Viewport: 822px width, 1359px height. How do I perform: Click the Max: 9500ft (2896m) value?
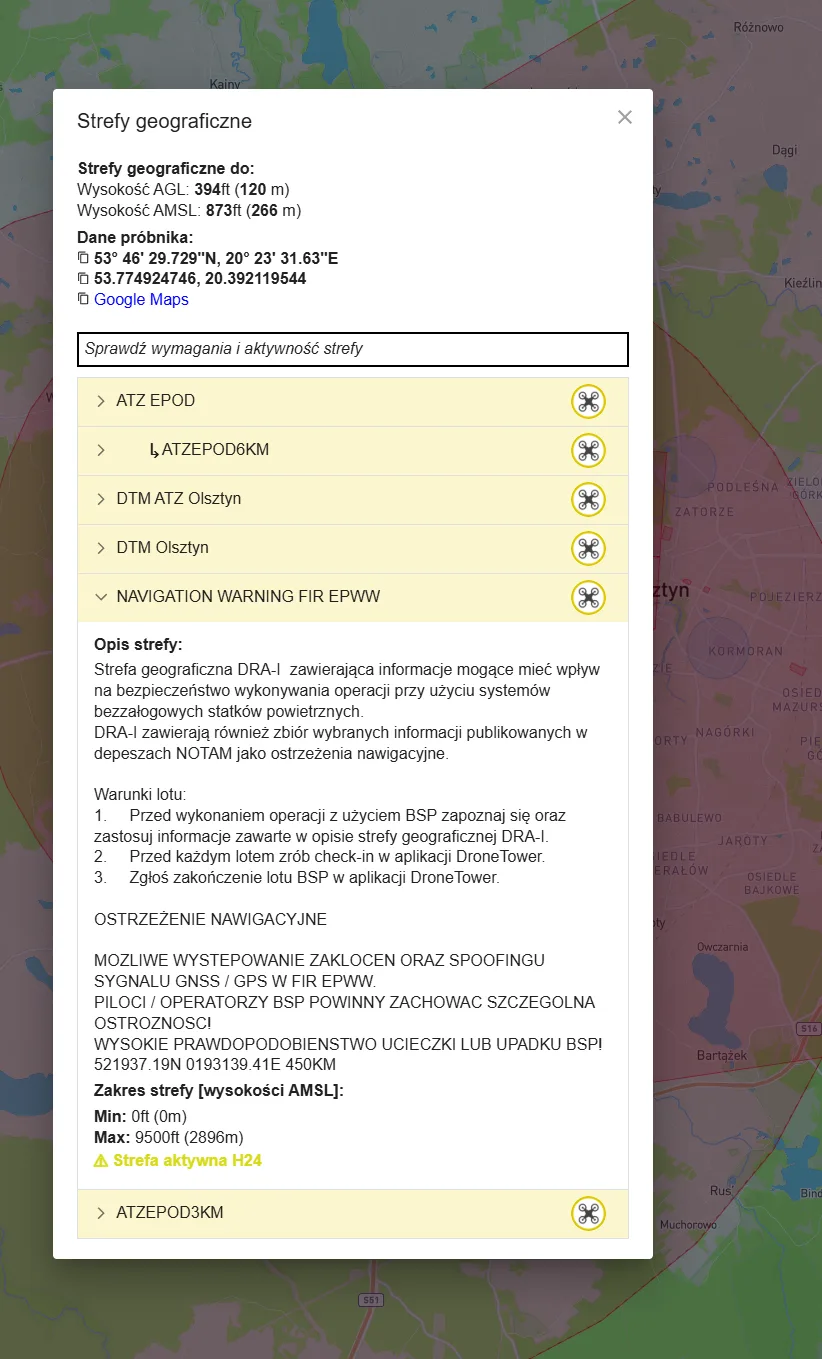point(169,1138)
